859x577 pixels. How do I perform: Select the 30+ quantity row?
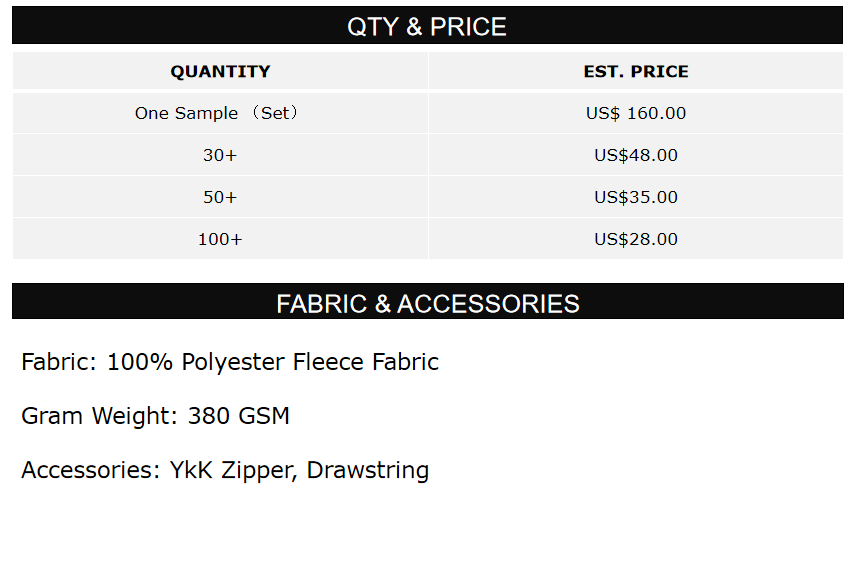point(220,155)
